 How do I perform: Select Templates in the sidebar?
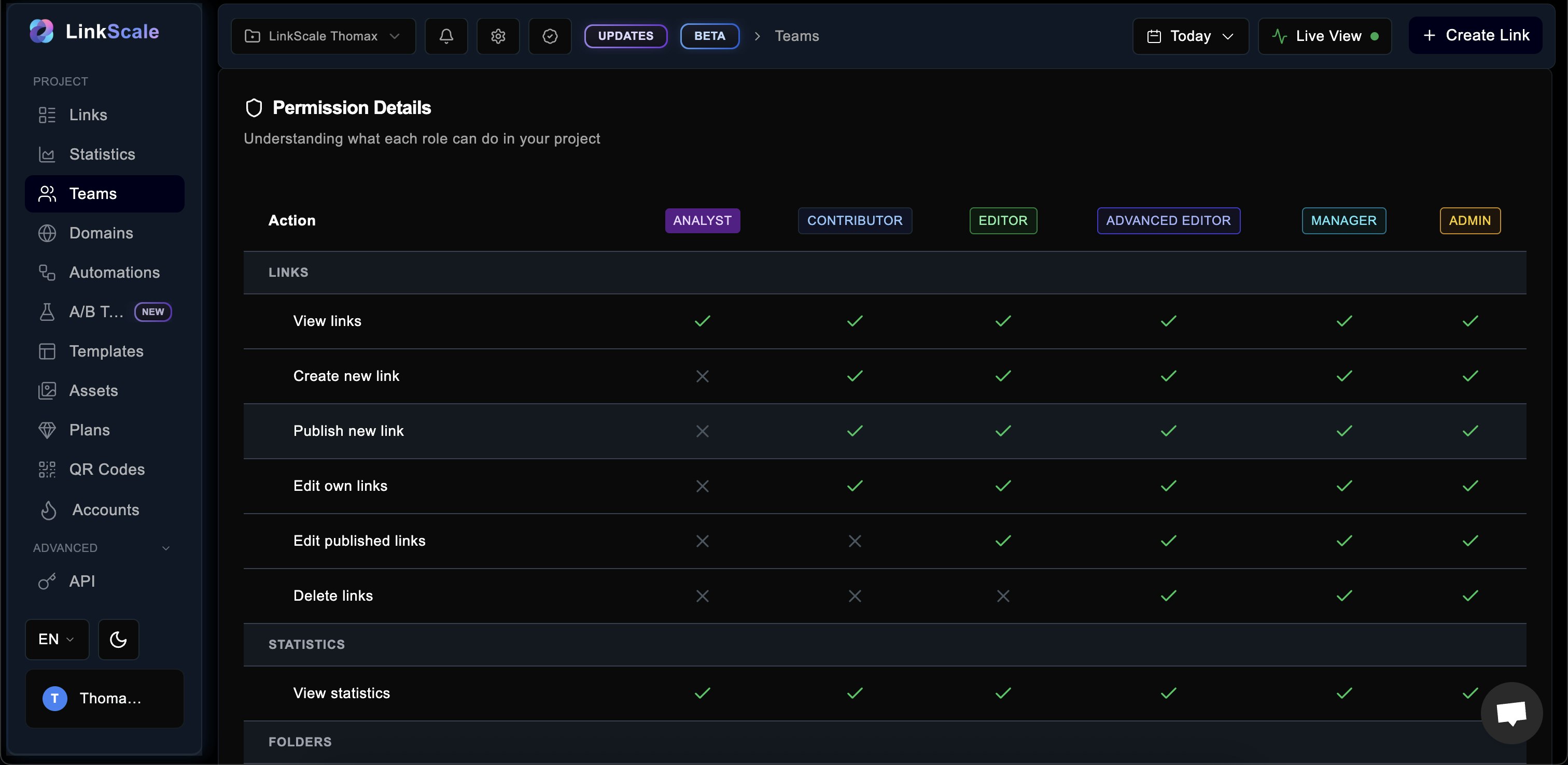point(106,350)
